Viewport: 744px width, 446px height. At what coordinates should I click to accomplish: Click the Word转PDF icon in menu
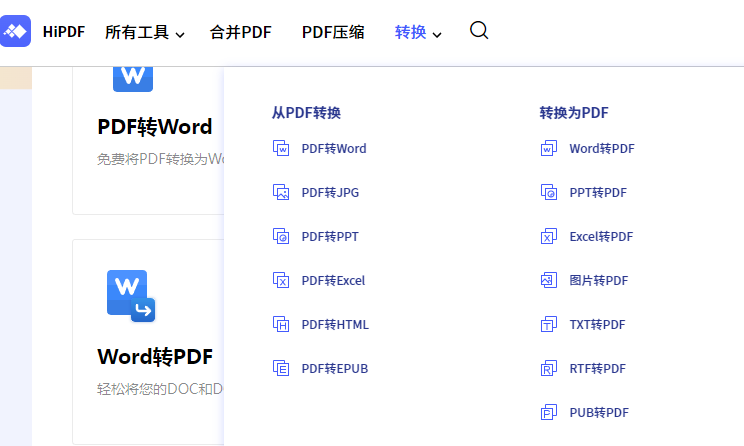click(549, 148)
